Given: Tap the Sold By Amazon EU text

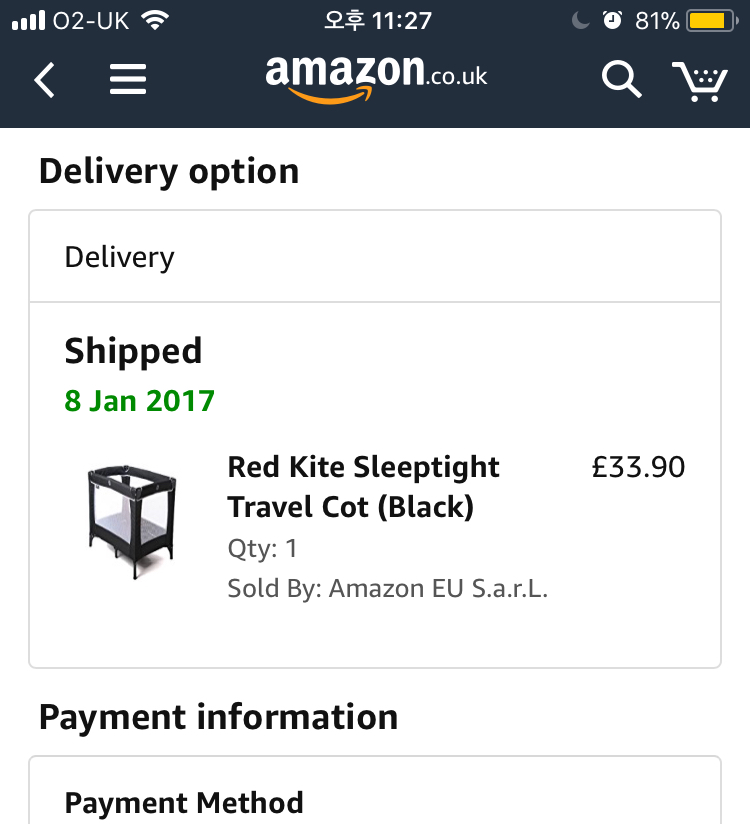Looking at the screenshot, I should point(387,589).
